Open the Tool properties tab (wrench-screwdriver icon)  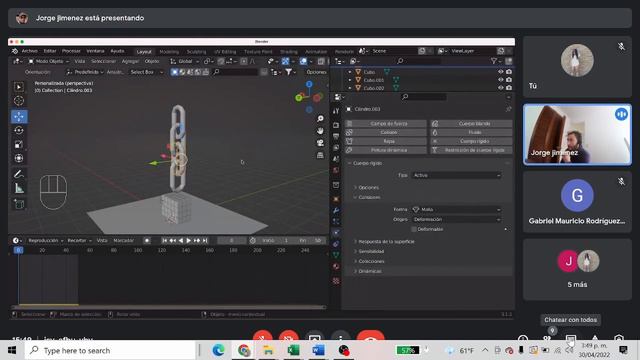(x=336, y=111)
